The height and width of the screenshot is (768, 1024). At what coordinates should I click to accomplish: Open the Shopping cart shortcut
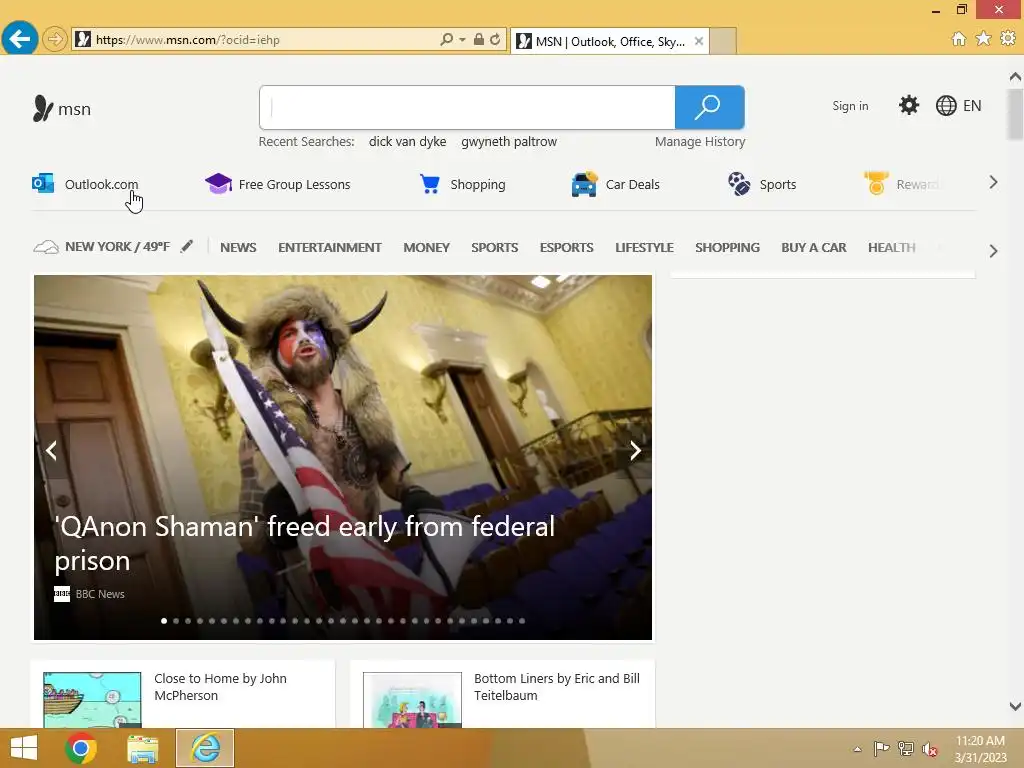click(x=462, y=184)
